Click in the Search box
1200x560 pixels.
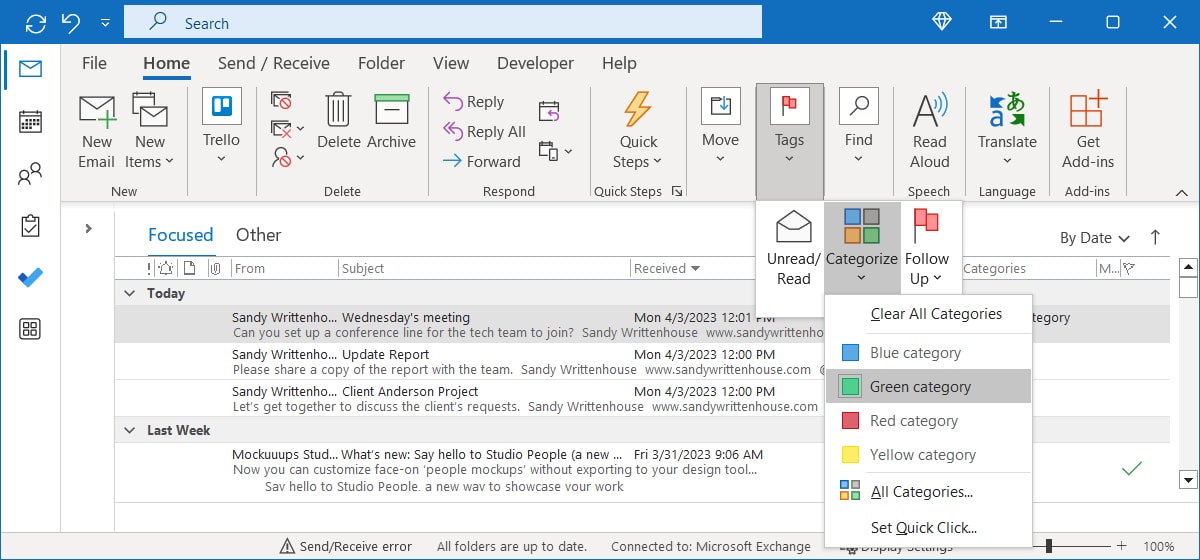(443, 22)
